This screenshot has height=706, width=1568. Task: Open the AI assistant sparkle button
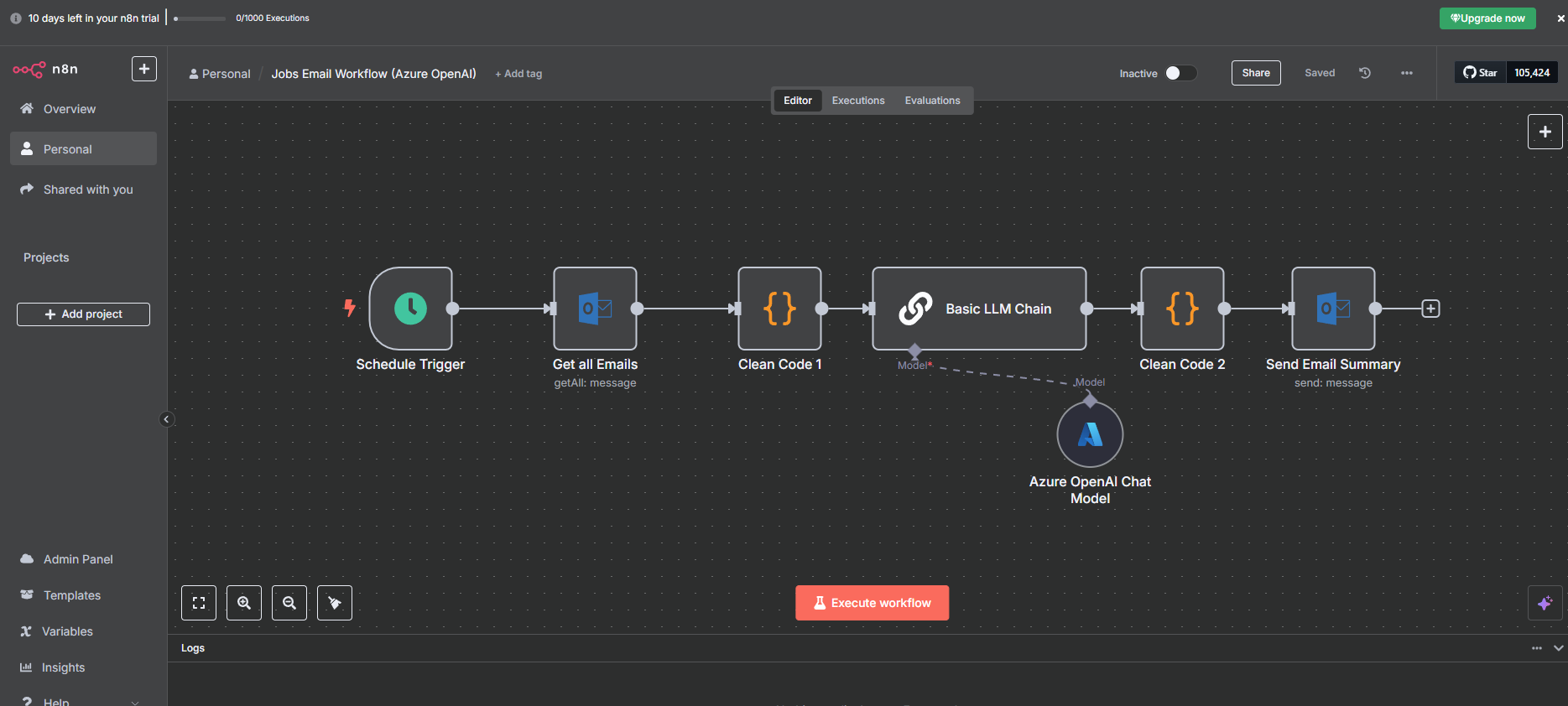[1545, 603]
